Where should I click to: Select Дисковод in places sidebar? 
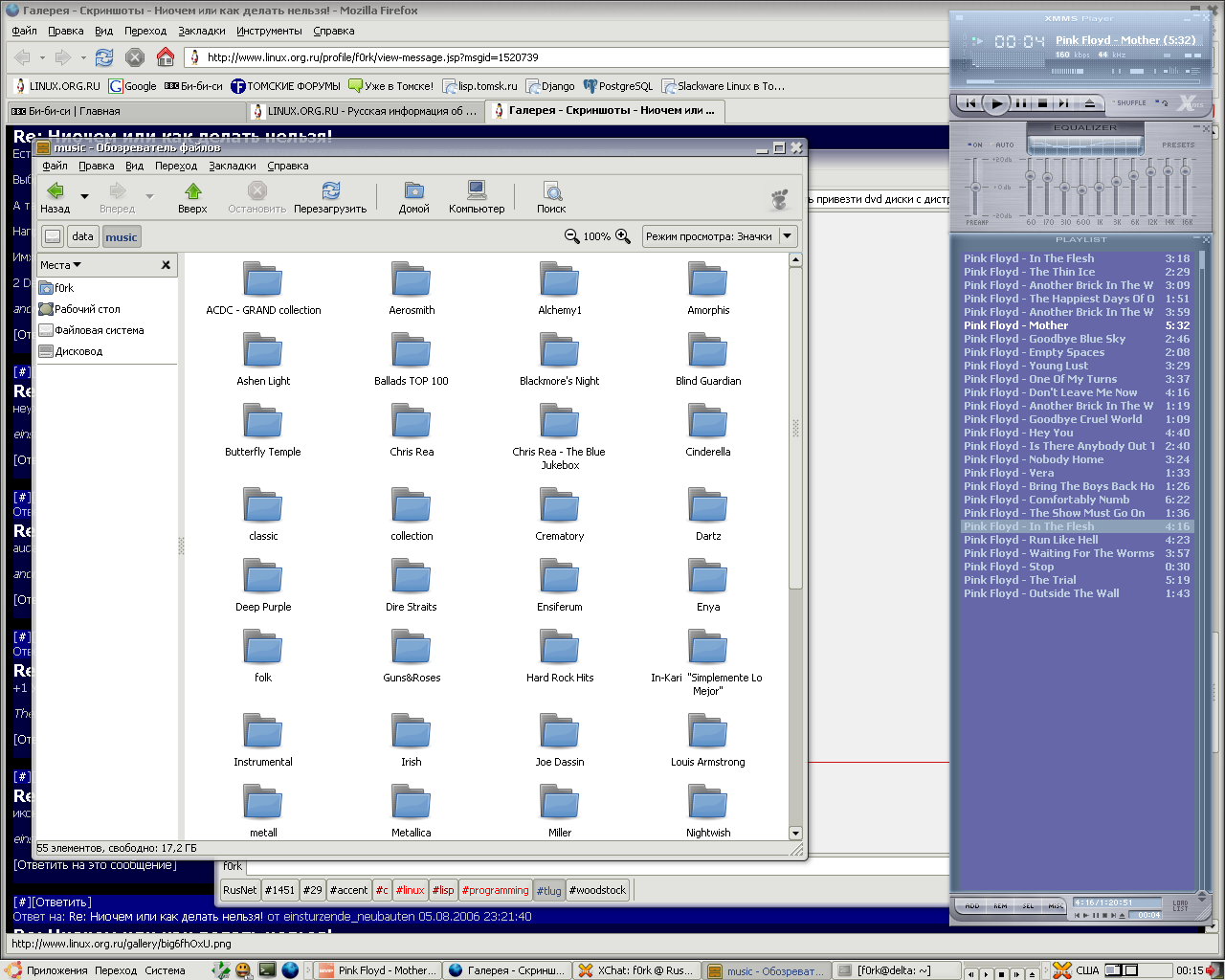point(71,351)
